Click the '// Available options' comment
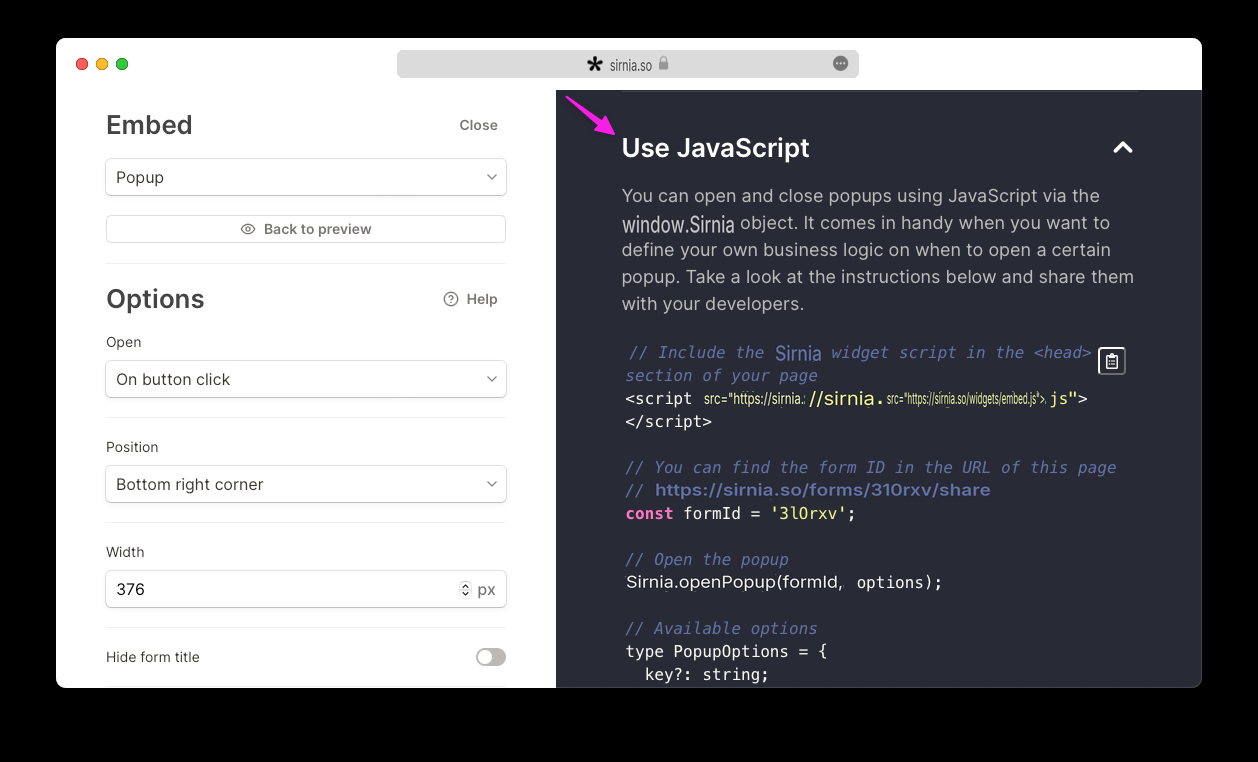Viewport: 1258px width, 762px height. pyautogui.click(x=721, y=628)
